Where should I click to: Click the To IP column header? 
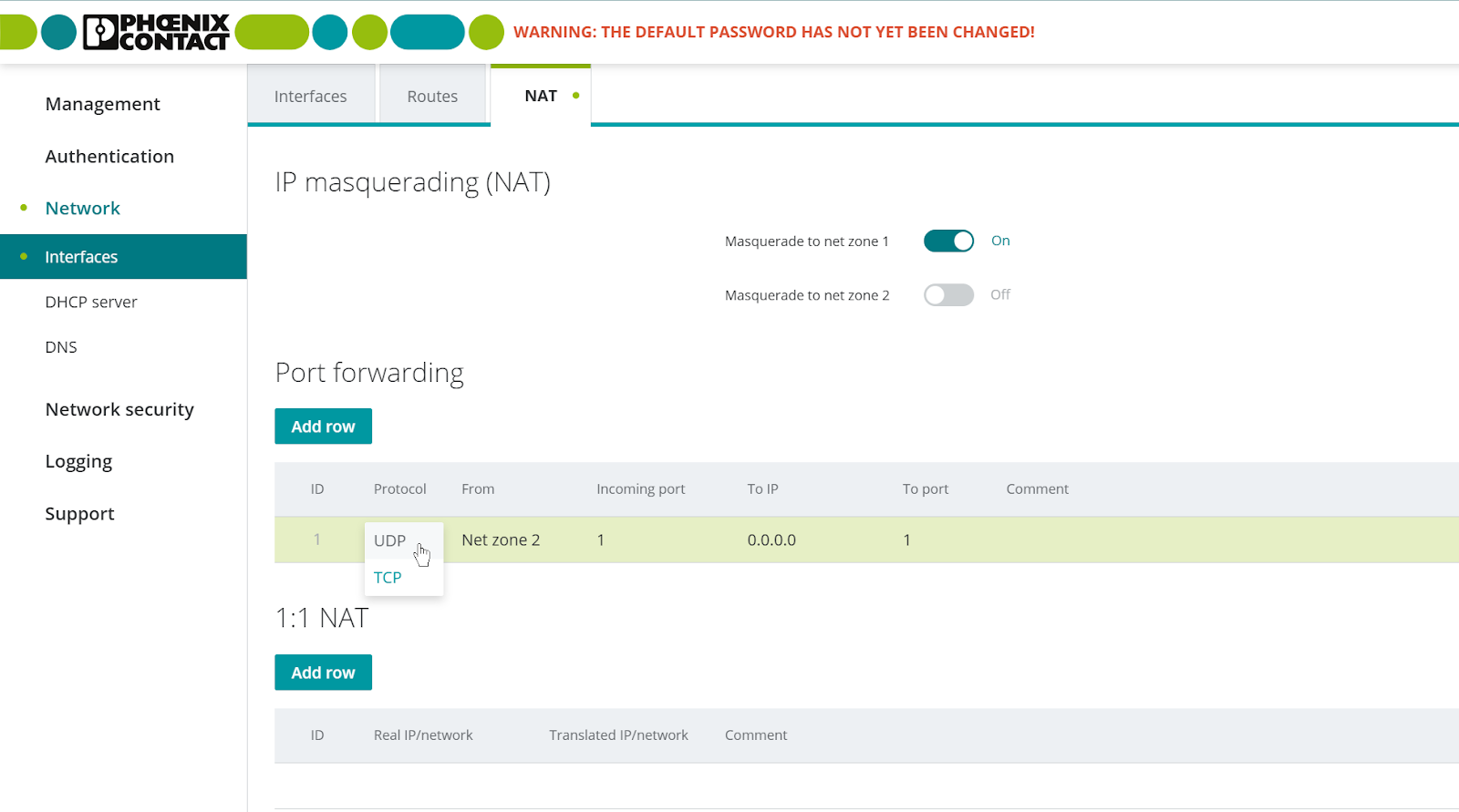tap(763, 489)
